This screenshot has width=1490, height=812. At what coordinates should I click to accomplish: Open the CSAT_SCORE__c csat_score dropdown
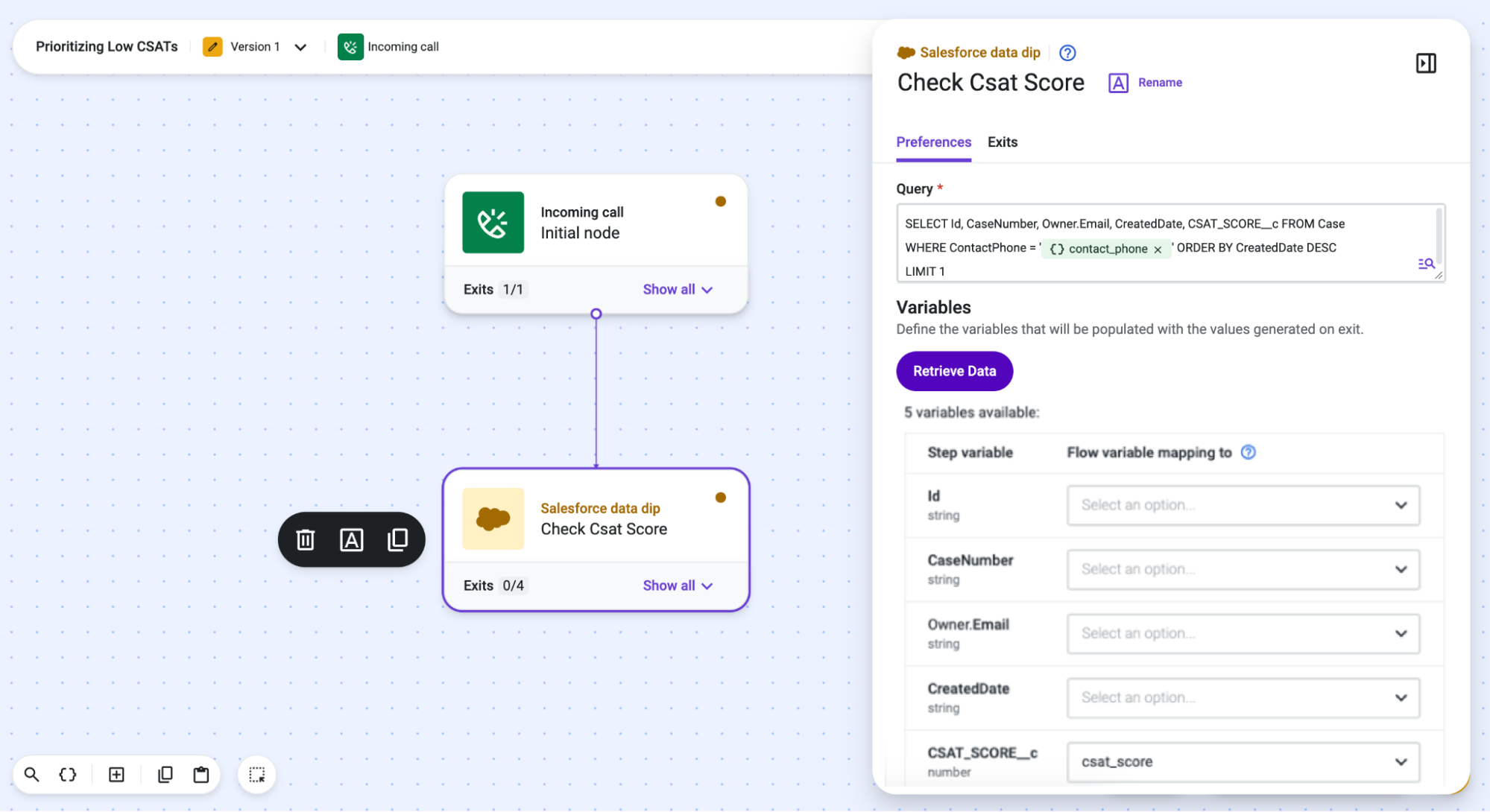click(1243, 761)
